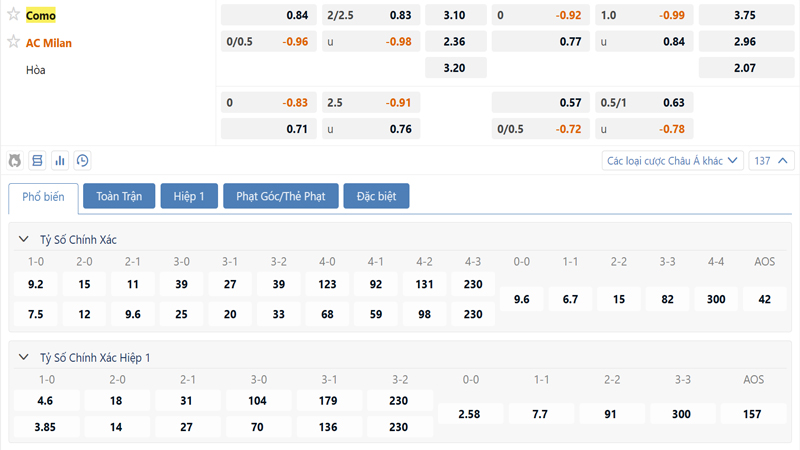
Task: Open the Các loại cược Châu Á khác dropdown
Action: click(673, 160)
